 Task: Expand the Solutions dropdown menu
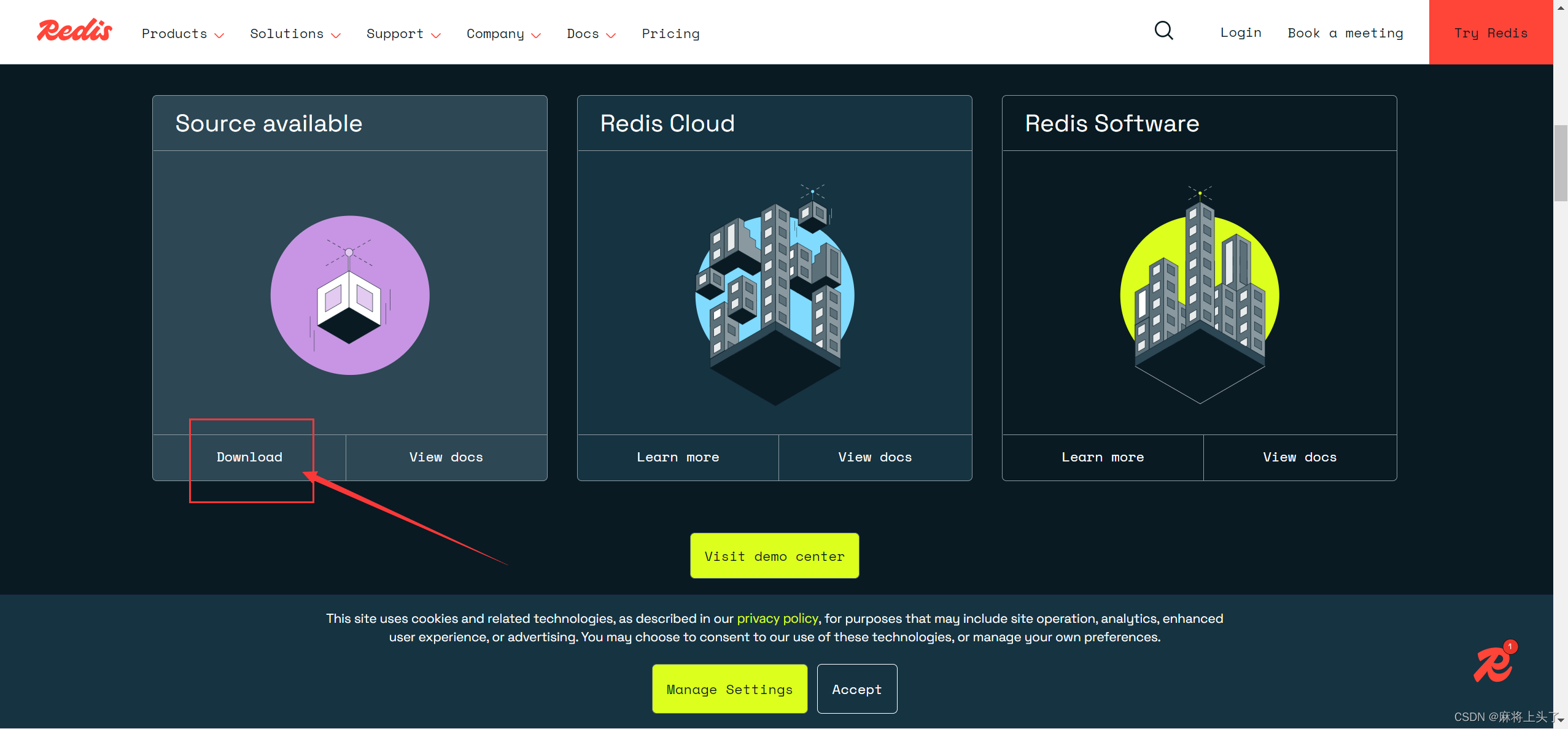point(296,33)
